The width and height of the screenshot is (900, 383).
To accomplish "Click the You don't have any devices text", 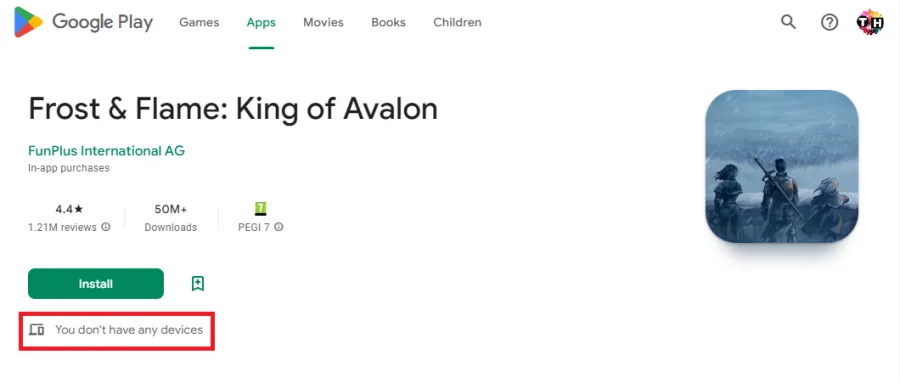I will click(129, 330).
